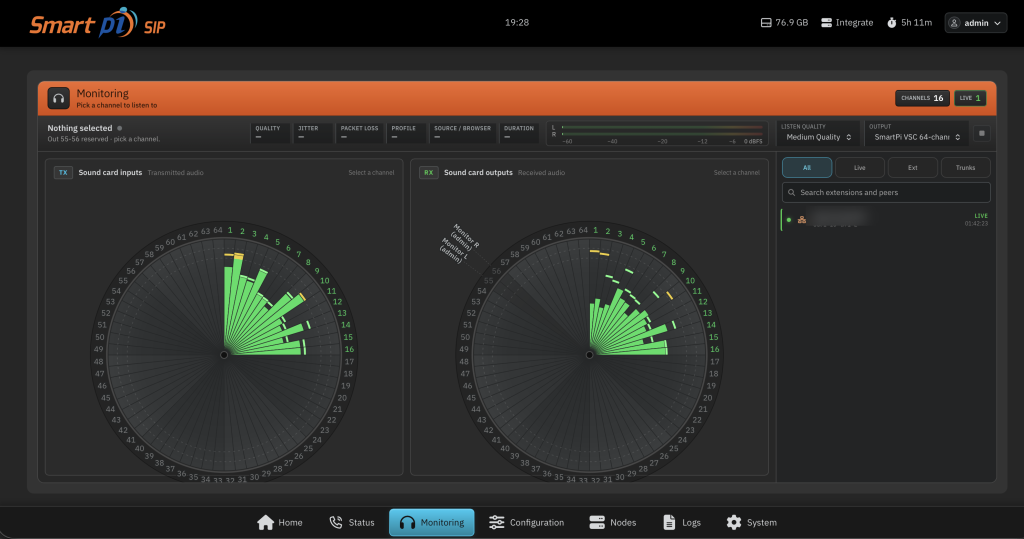This screenshot has height=539, width=1024.
Task: Click the Home house icon
Action: pos(265,523)
